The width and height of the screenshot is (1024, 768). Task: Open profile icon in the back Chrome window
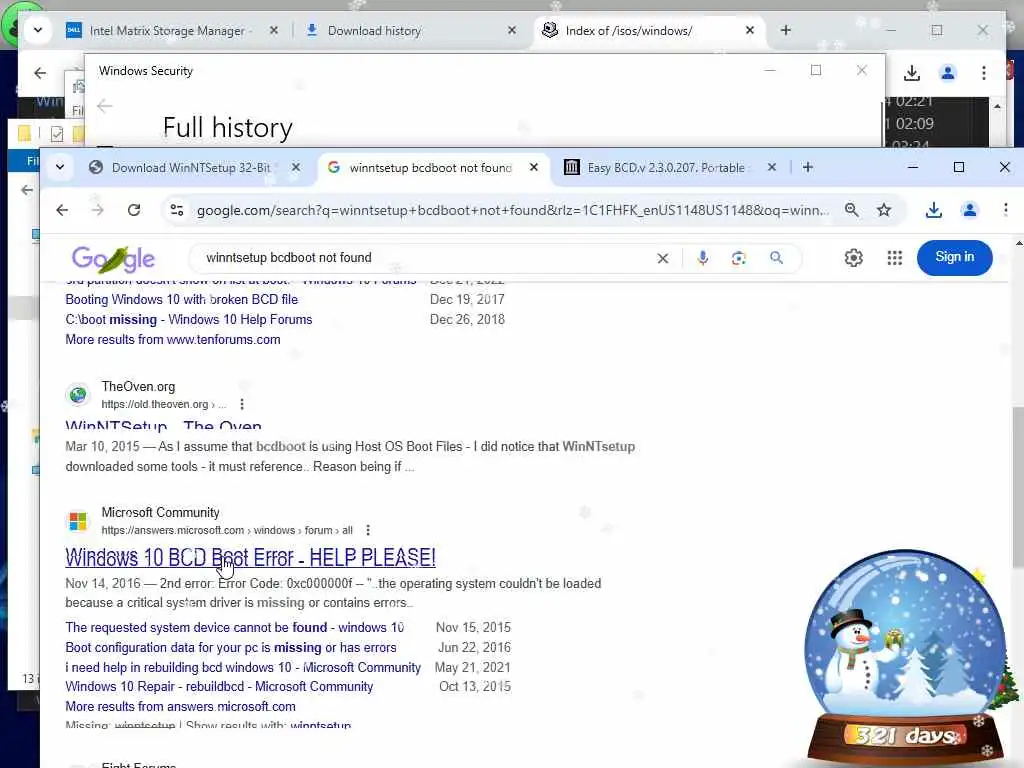[948, 73]
